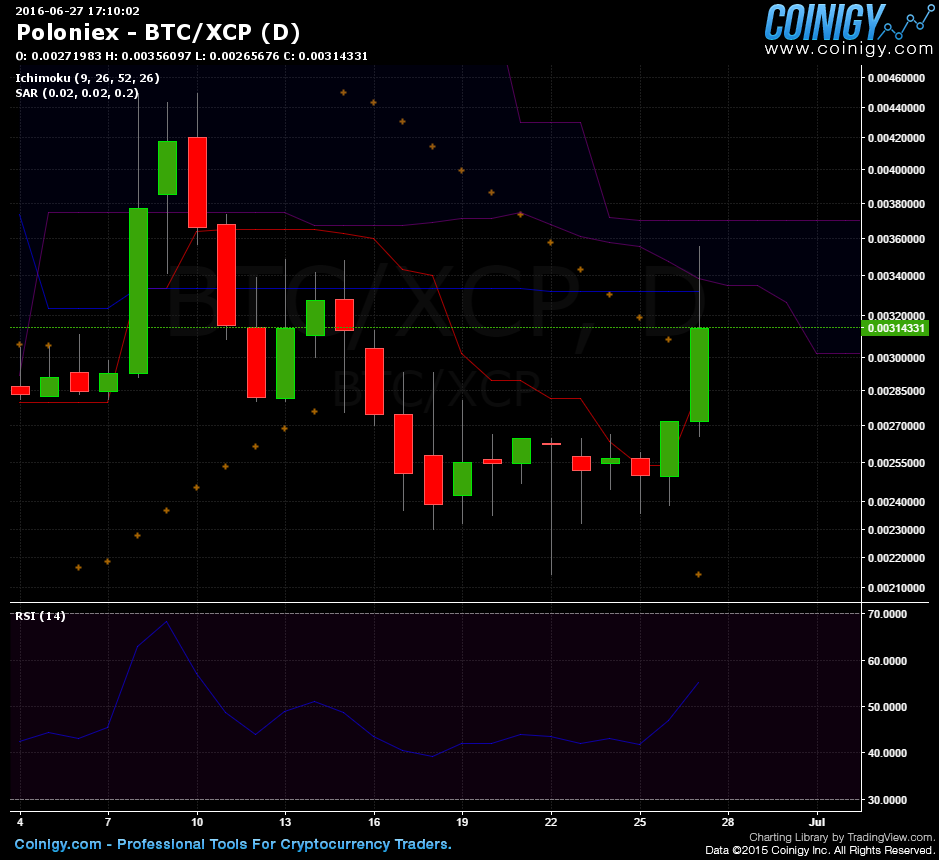Click the 0.00270000 price axis label
This screenshot has height=860, width=939.
[896, 426]
